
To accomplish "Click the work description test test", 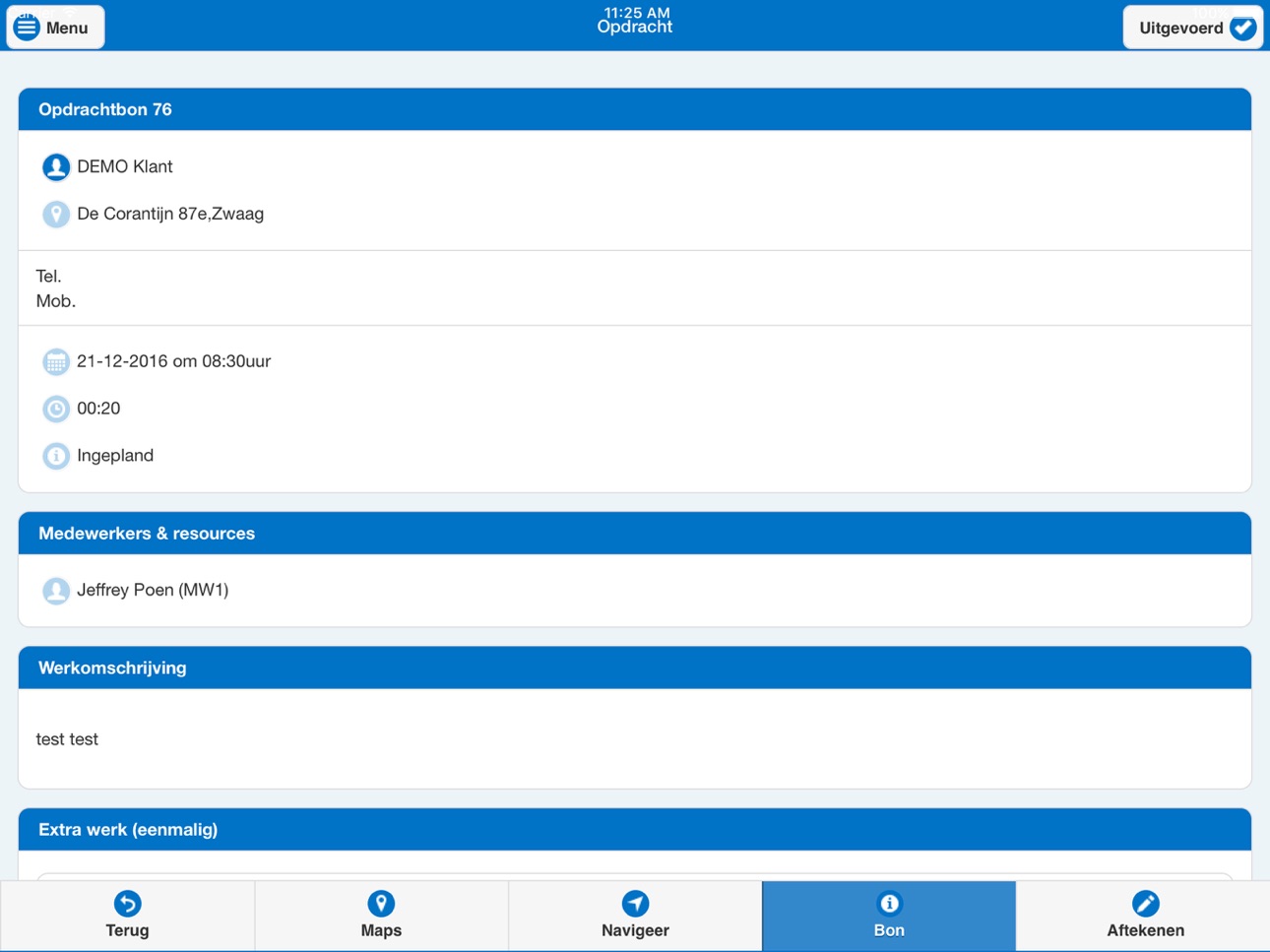I will pyautogui.click(x=67, y=739).
